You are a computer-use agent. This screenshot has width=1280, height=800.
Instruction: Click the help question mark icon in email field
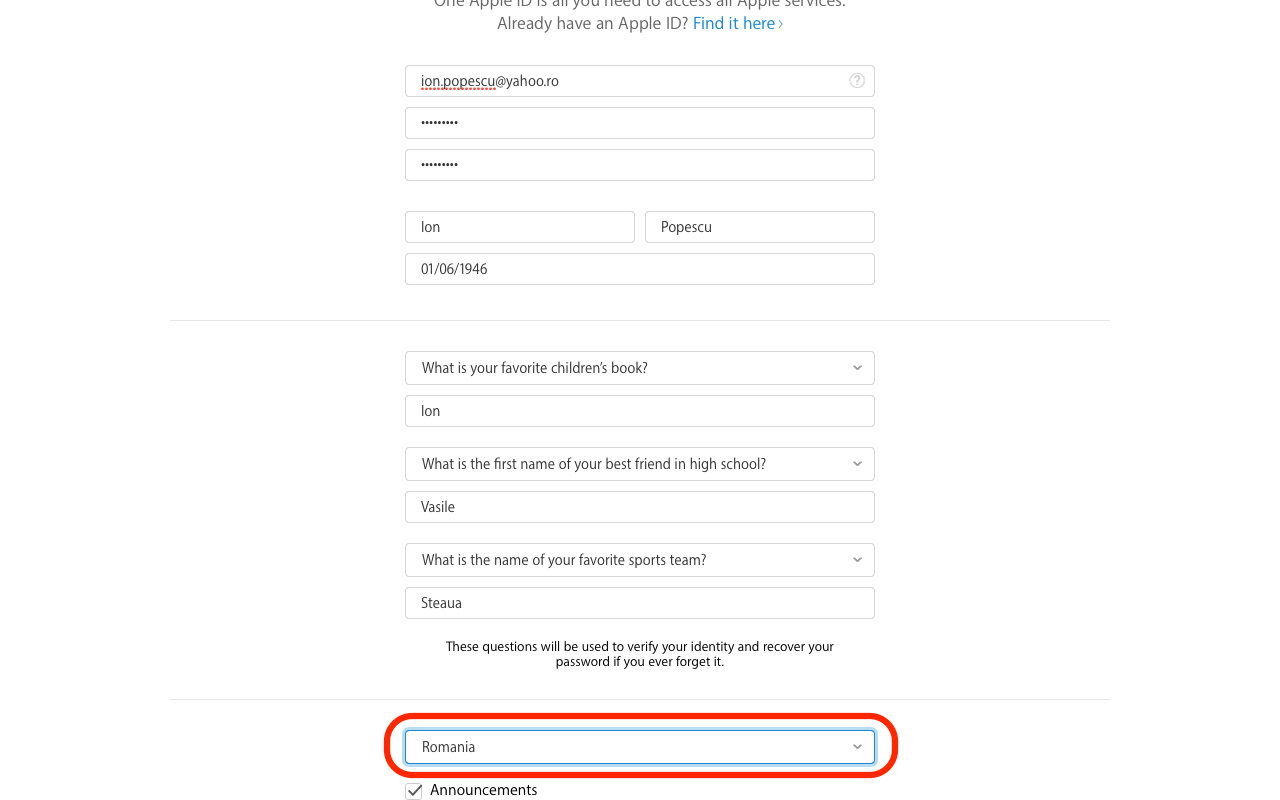coord(857,81)
